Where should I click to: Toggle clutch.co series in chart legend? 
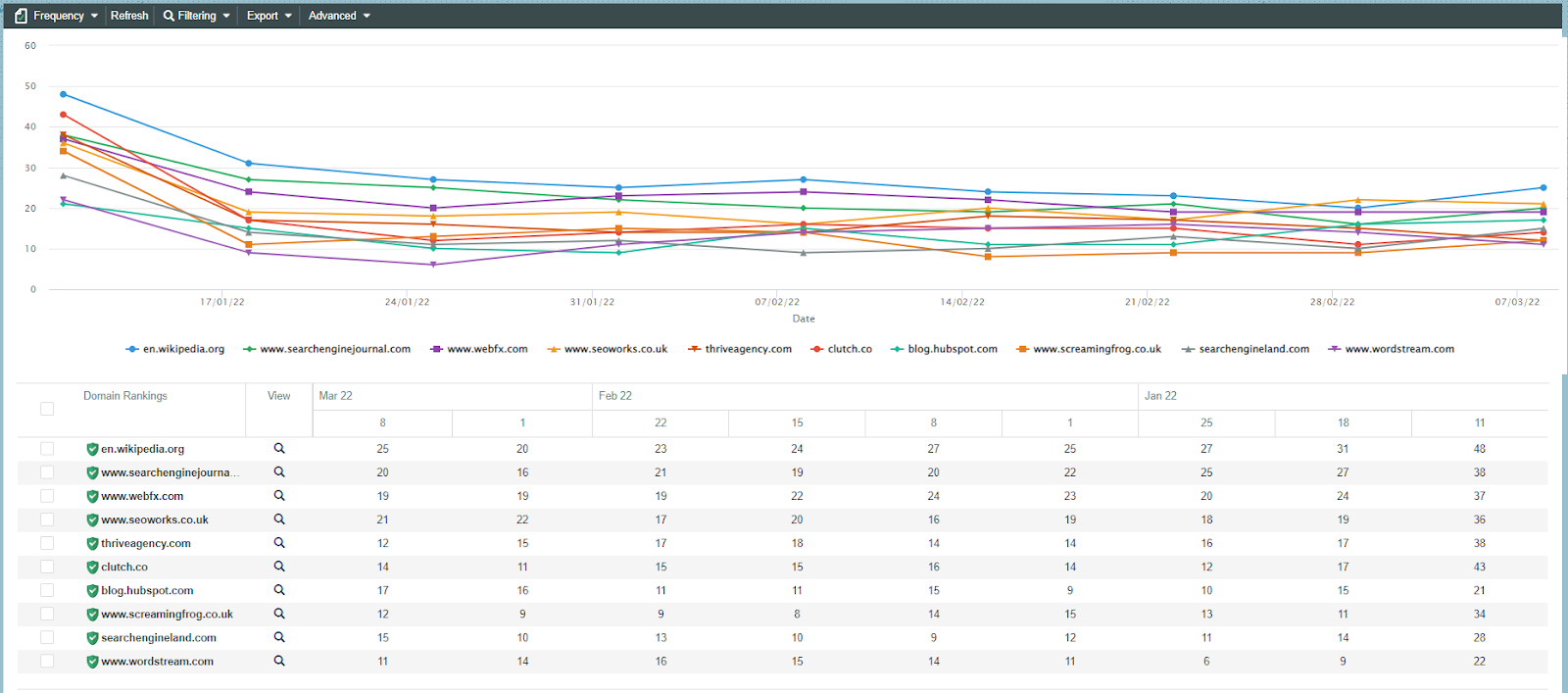point(842,349)
